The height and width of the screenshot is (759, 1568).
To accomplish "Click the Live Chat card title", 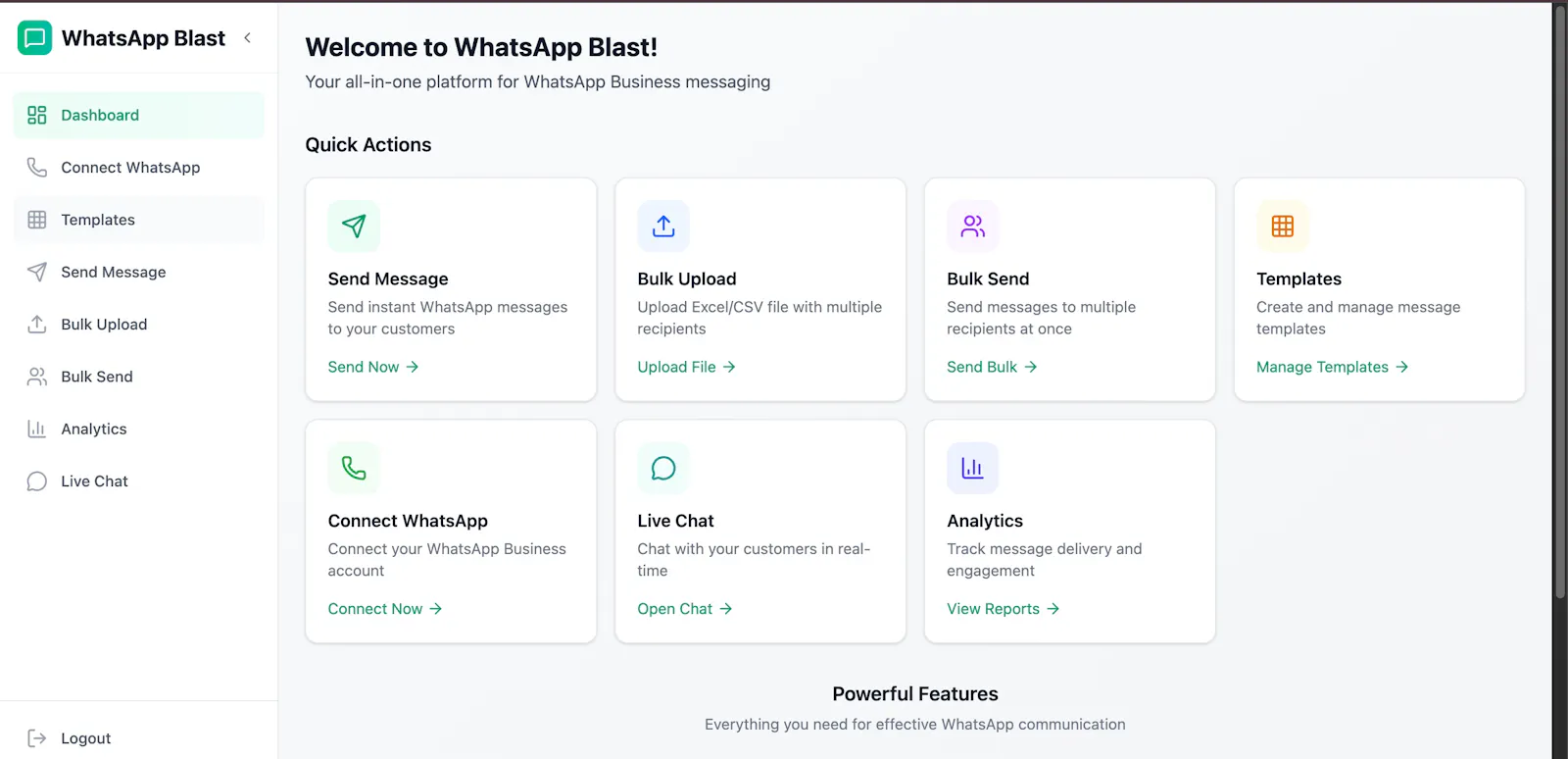I will [x=676, y=522].
